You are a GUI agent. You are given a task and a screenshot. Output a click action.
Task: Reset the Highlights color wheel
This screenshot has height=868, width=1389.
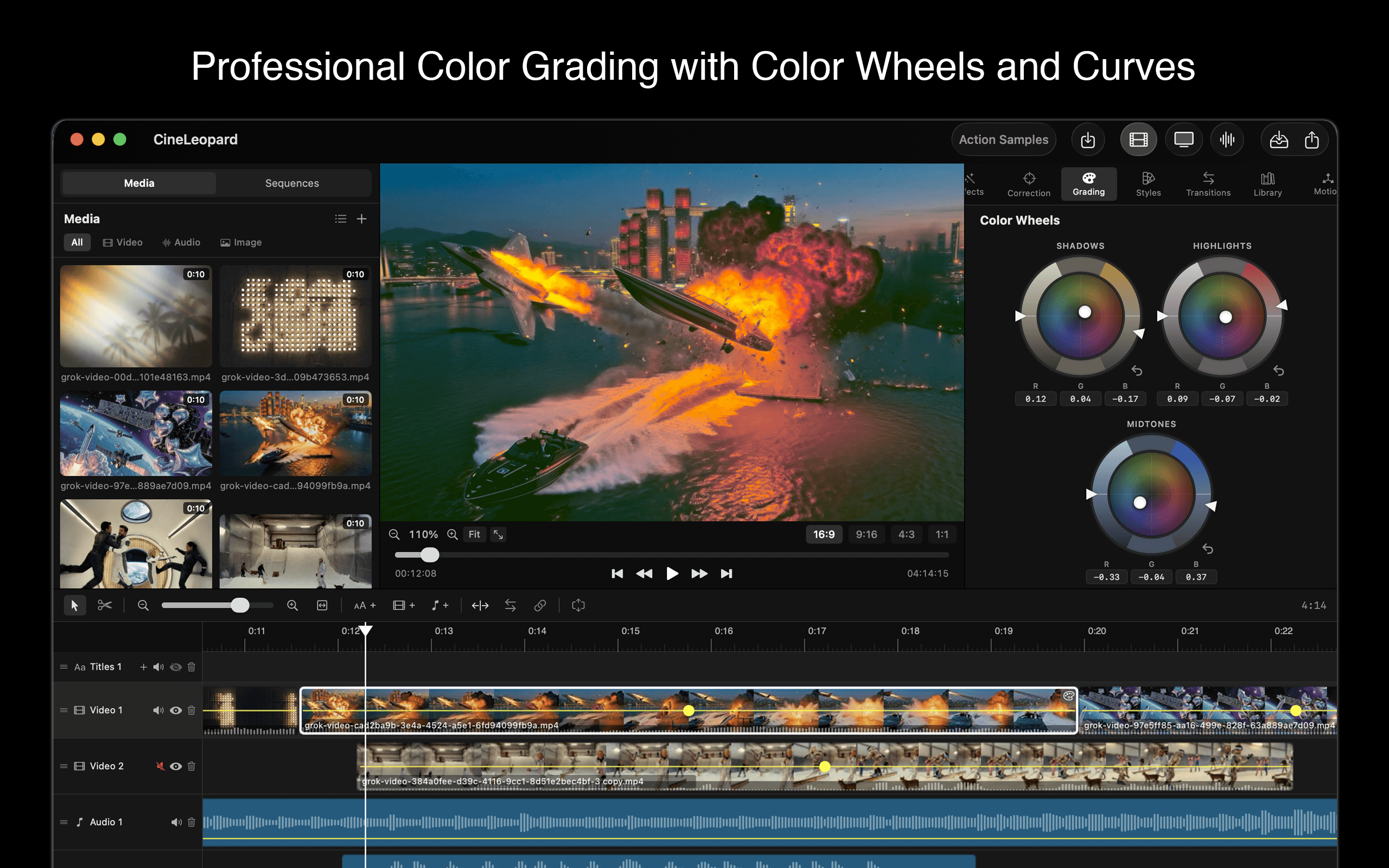tap(1278, 371)
